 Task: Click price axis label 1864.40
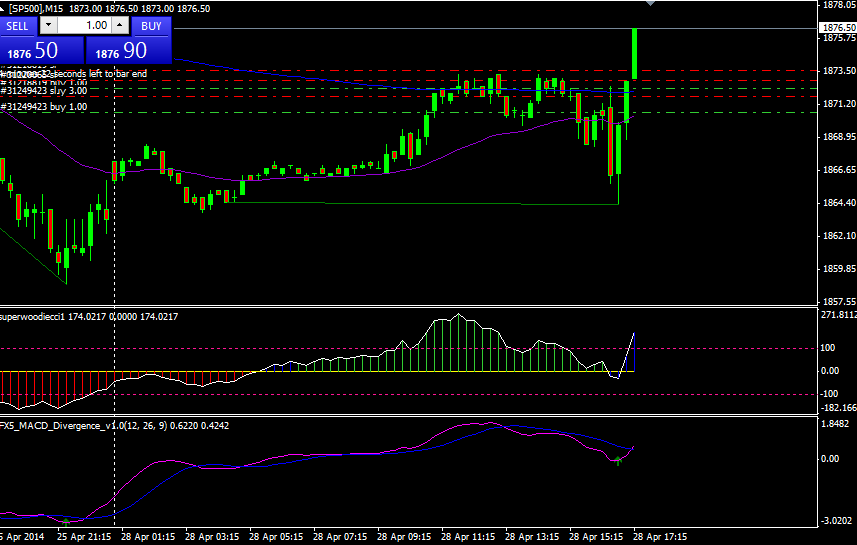click(x=838, y=203)
